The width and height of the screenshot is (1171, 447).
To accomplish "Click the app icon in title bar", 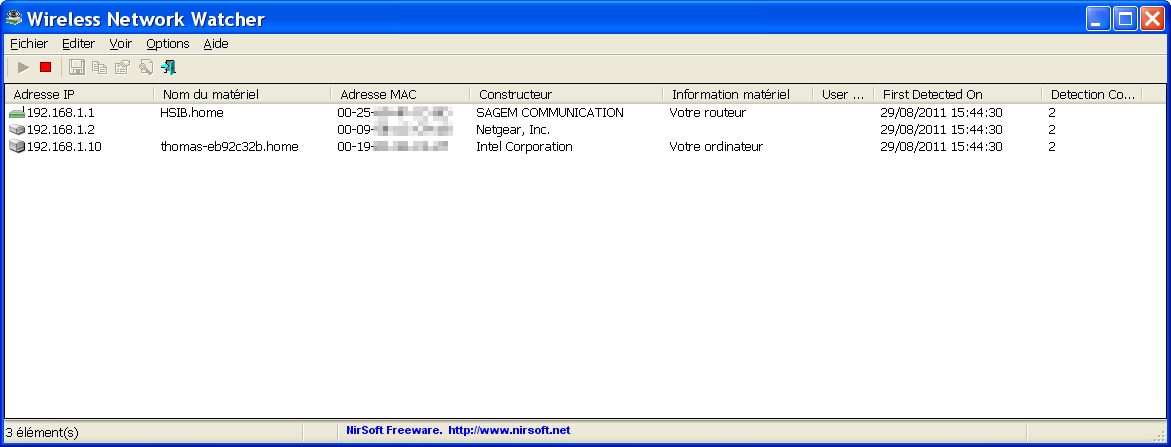I will 13,18.
